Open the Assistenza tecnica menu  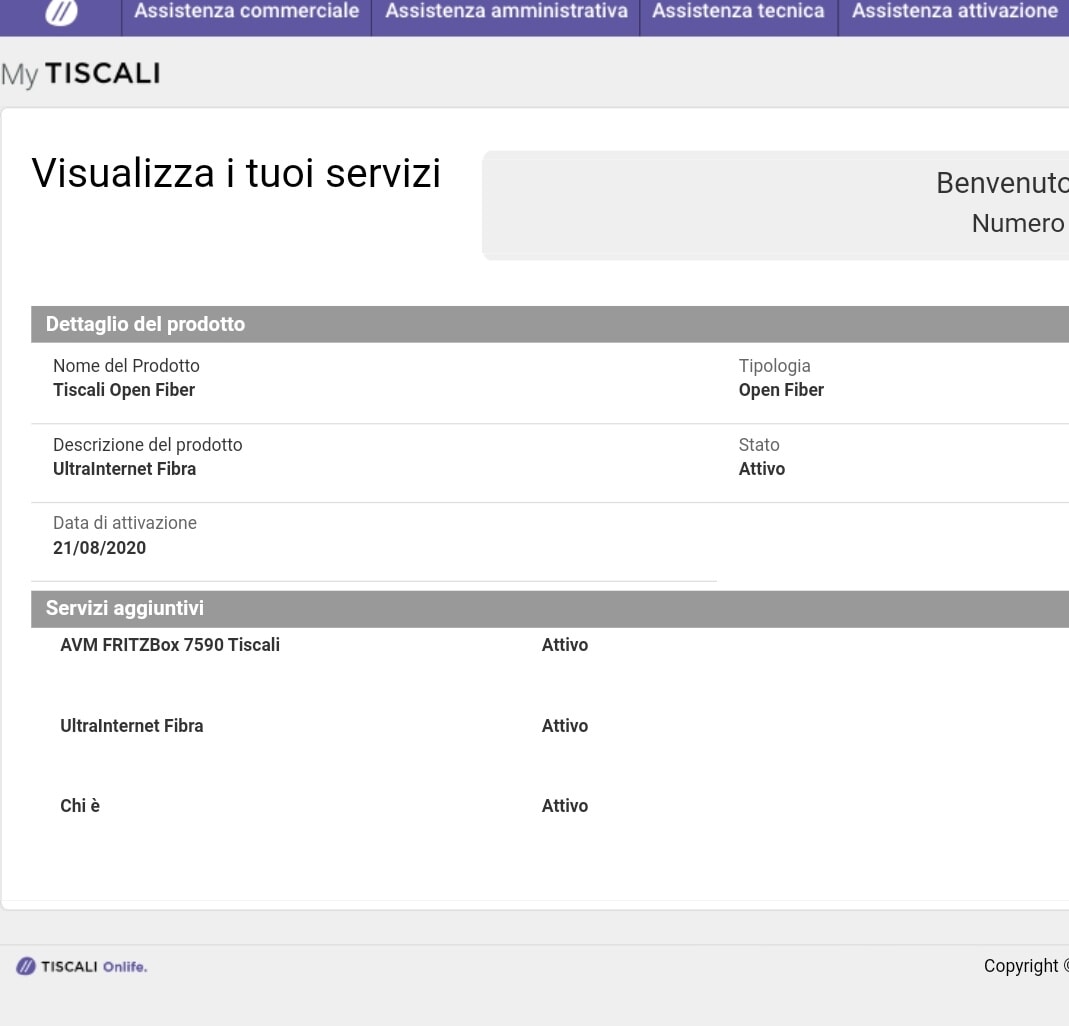tap(738, 11)
